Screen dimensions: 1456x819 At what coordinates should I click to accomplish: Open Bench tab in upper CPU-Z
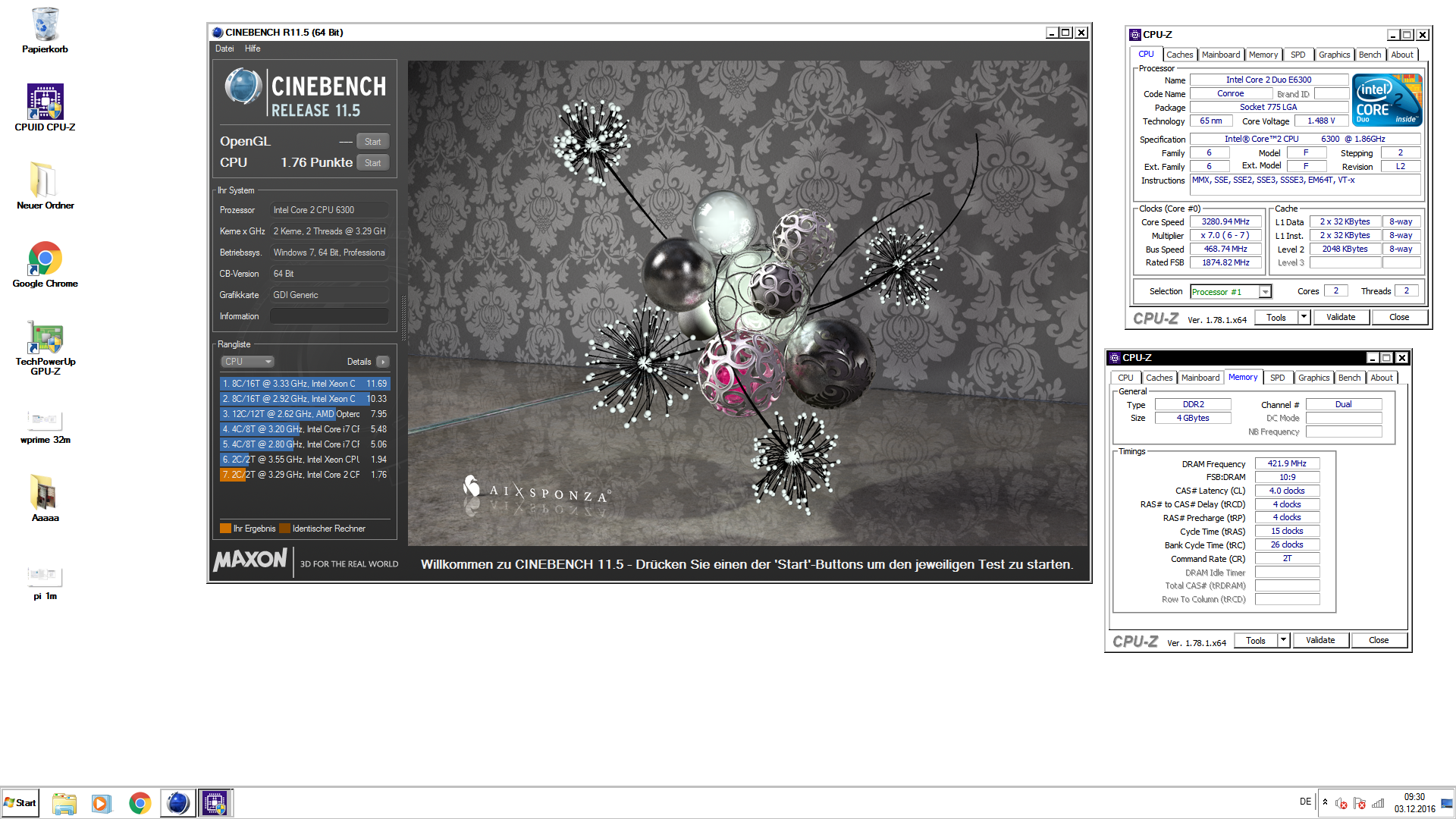coord(1370,55)
